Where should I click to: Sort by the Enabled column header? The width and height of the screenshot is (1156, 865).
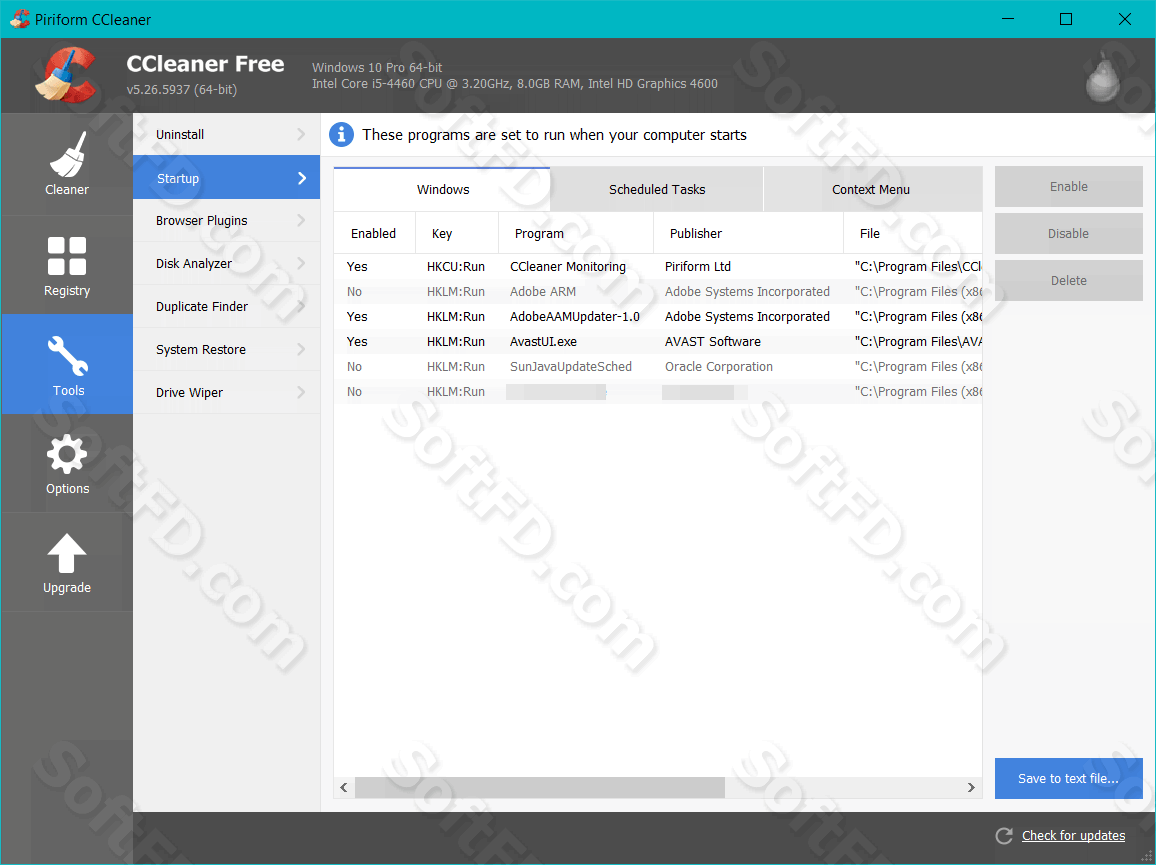point(374,233)
